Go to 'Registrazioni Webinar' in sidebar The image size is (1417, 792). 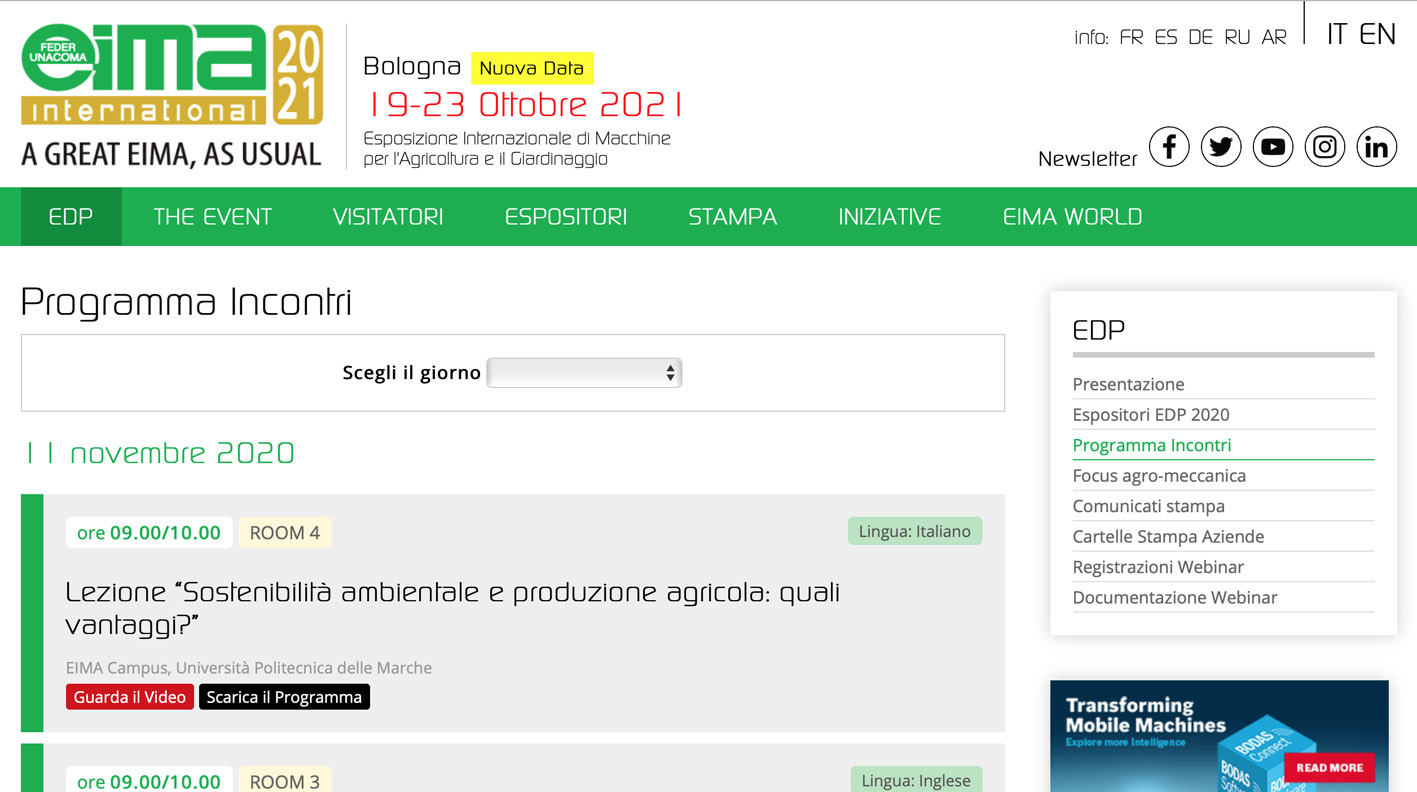[1158, 567]
